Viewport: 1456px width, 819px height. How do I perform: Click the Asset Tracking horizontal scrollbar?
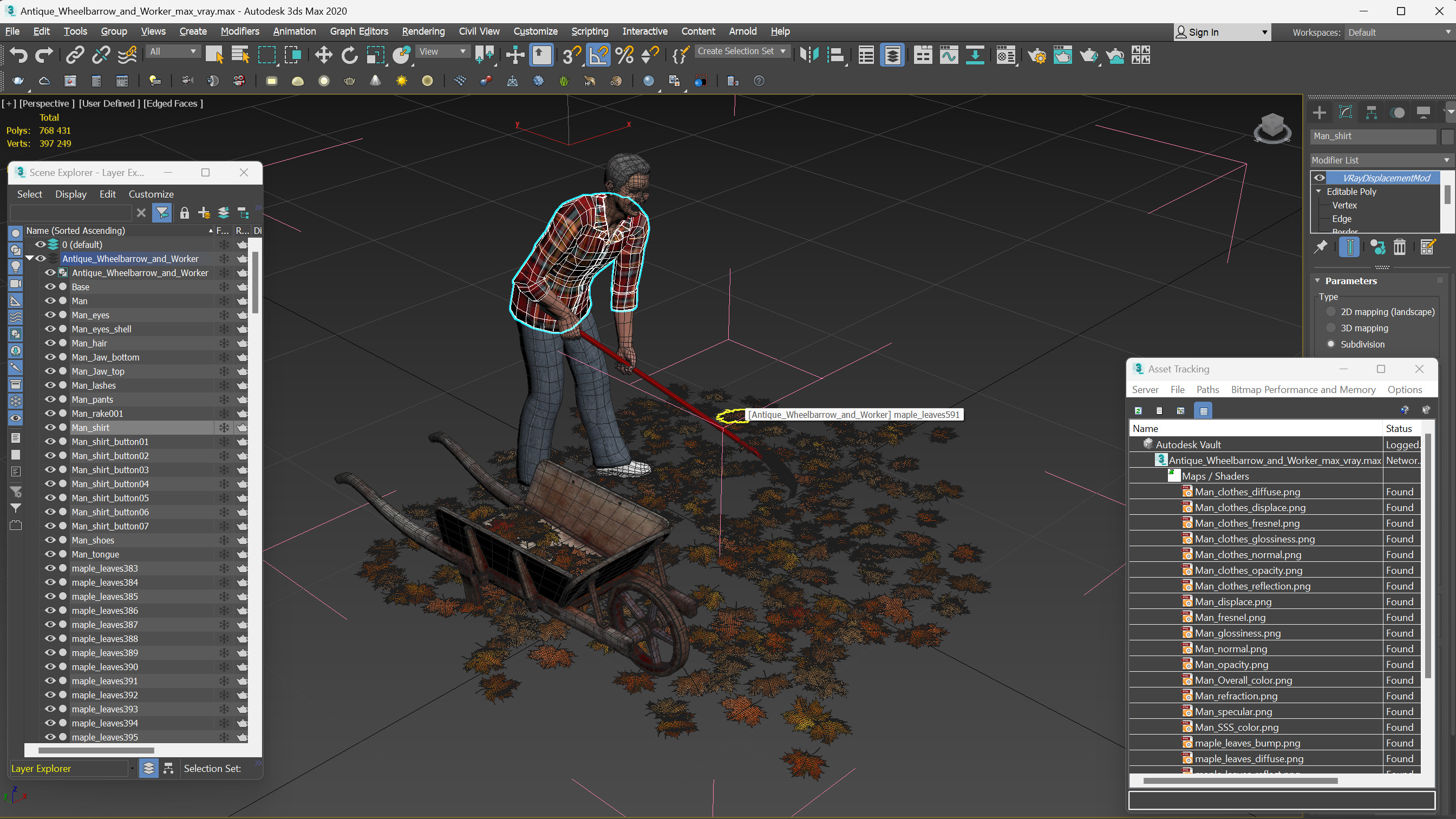[1240, 781]
